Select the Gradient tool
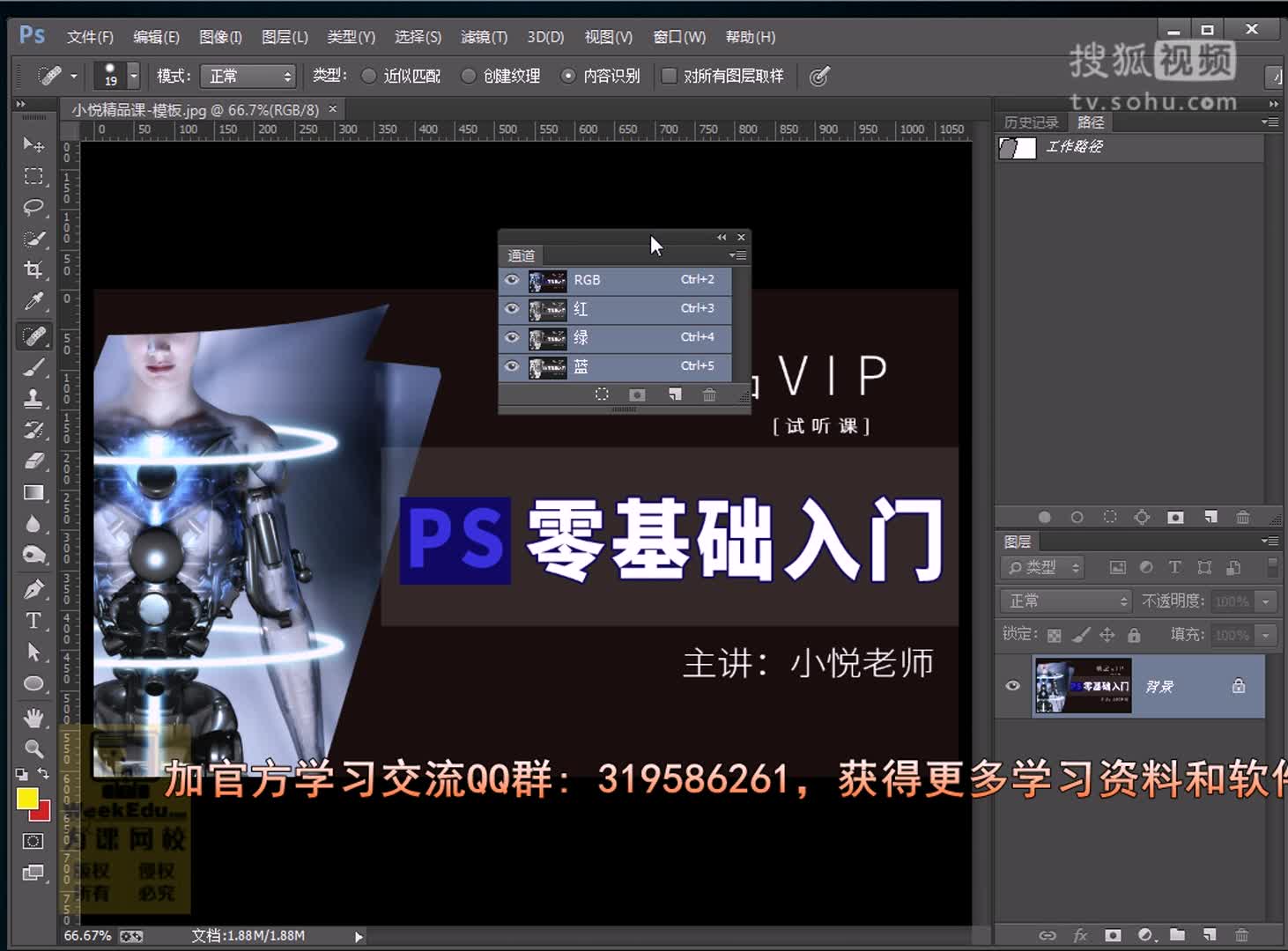 pyautogui.click(x=33, y=492)
